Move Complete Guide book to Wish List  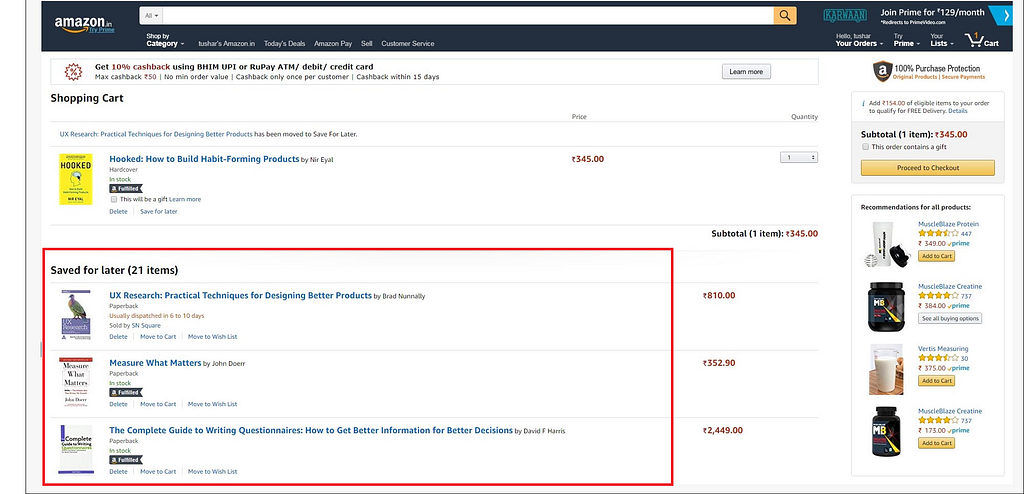[212, 471]
